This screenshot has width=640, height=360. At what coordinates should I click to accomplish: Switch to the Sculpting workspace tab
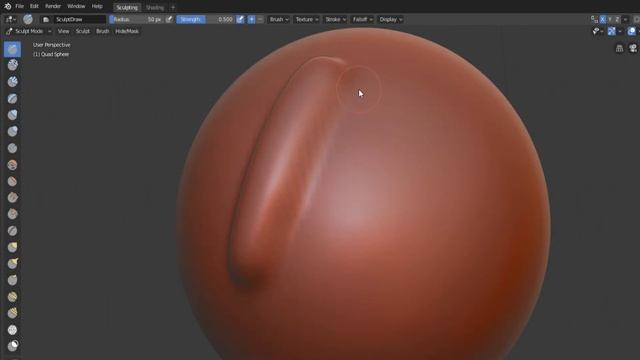(x=127, y=7)
